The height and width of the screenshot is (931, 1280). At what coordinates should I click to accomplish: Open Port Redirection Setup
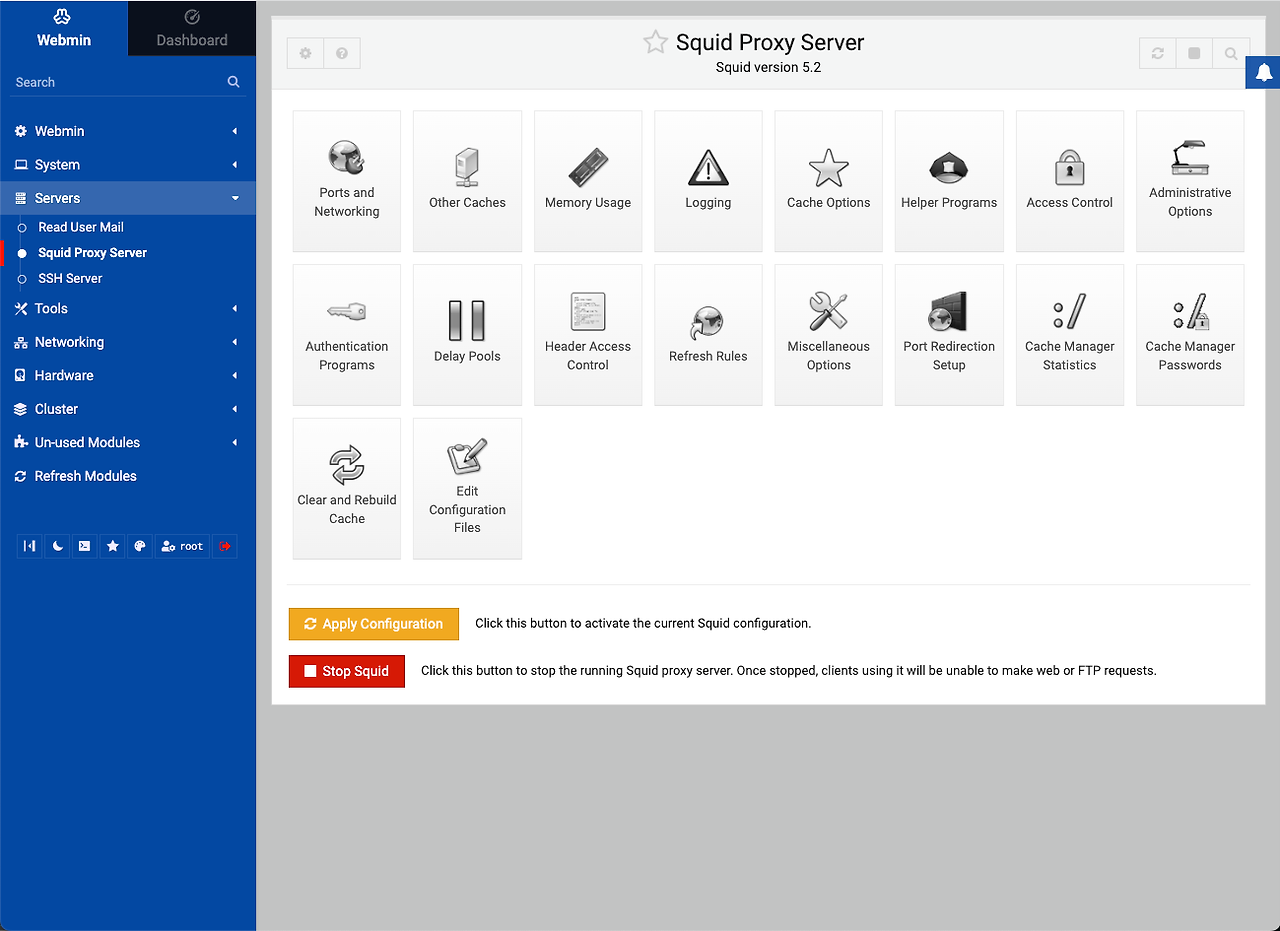[949, 335]
